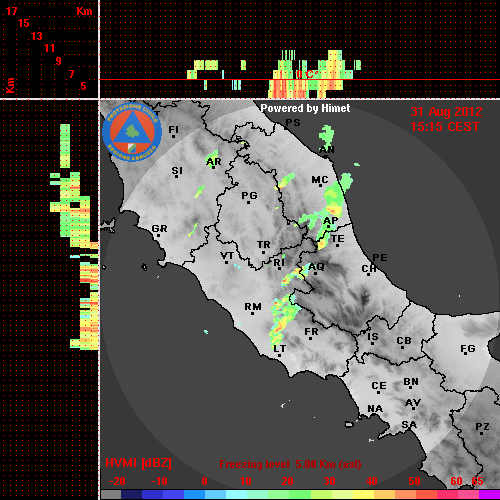Click the RM city label
This screenshot has height=500, width=500.
click(x=253, y=306)
